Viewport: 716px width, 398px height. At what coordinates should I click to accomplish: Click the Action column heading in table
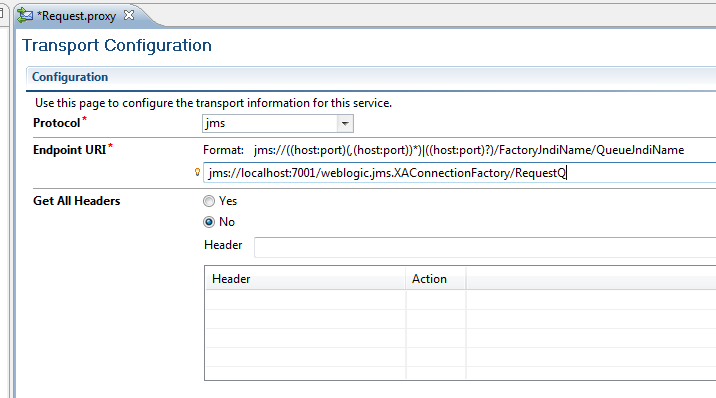tap(436, 278)
